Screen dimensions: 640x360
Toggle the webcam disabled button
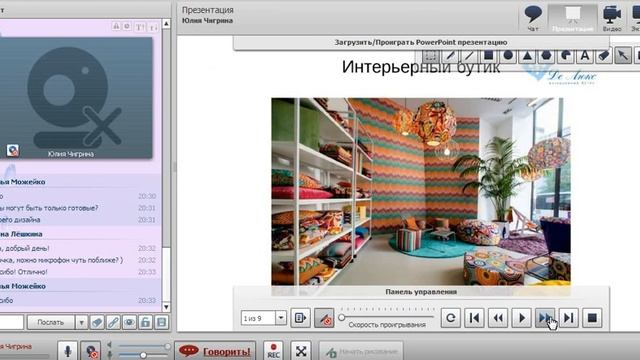[x=91, y=351]
